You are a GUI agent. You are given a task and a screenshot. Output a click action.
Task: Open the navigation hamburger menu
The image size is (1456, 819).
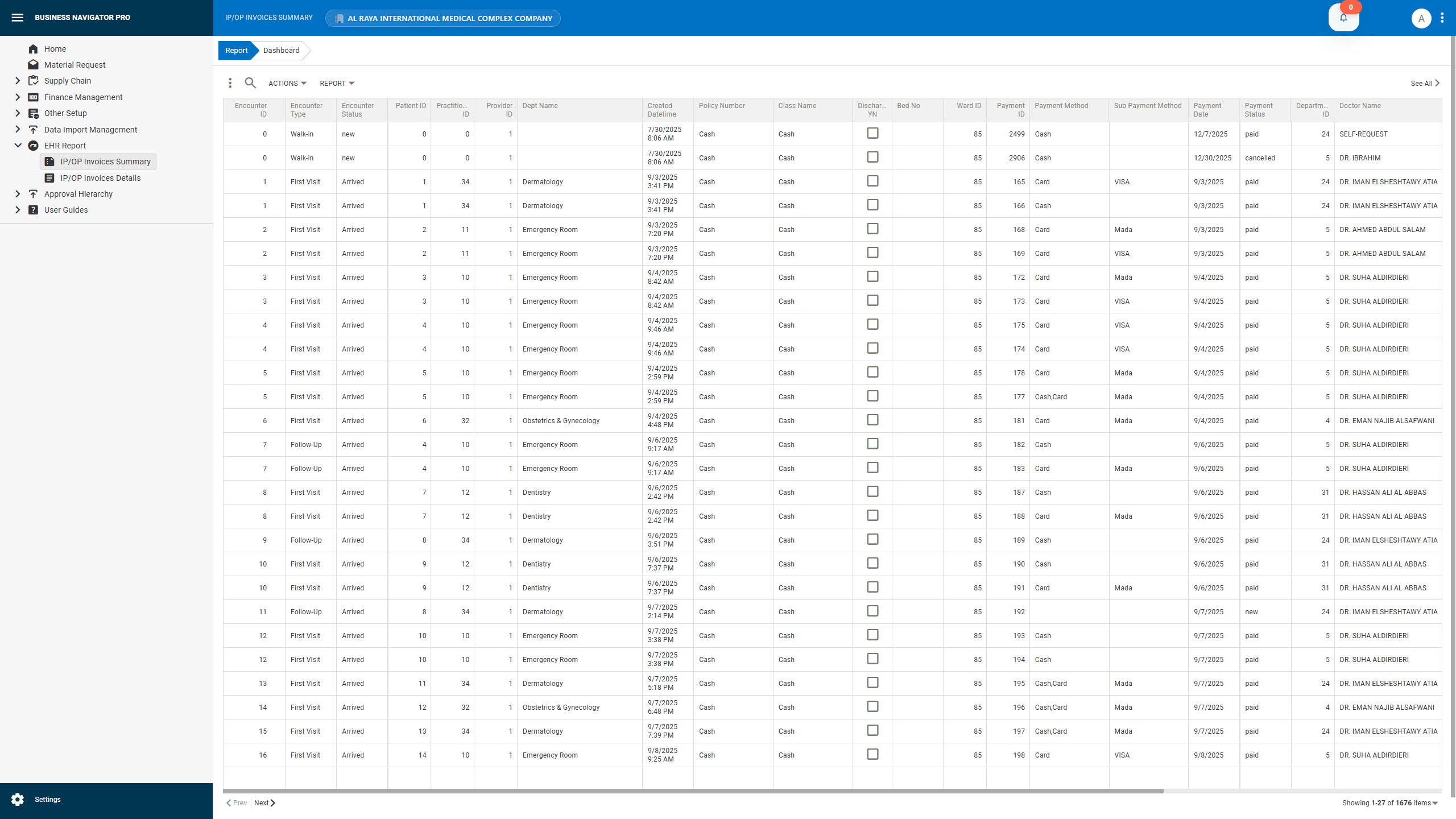(x=18, y=17)
